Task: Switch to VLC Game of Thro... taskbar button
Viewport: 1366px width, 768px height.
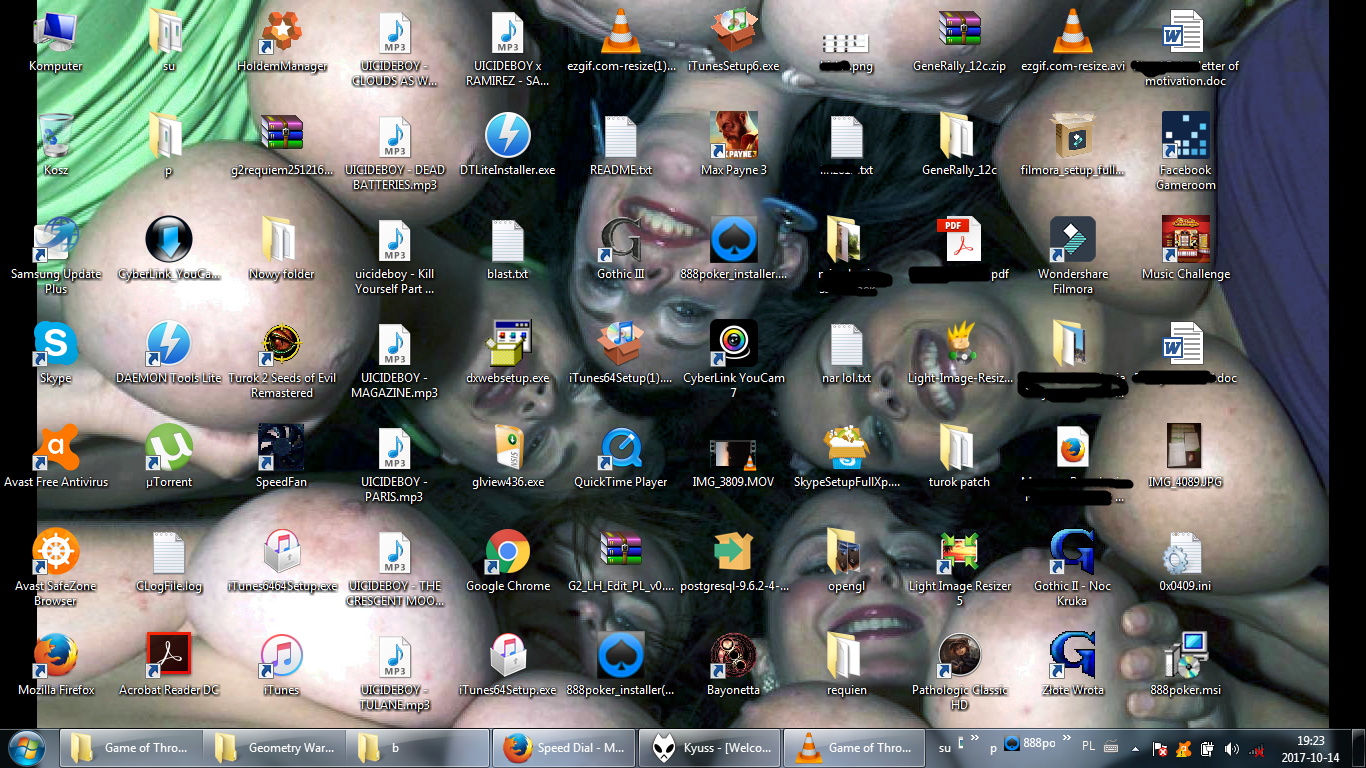Action: click(x=852, y=748)
